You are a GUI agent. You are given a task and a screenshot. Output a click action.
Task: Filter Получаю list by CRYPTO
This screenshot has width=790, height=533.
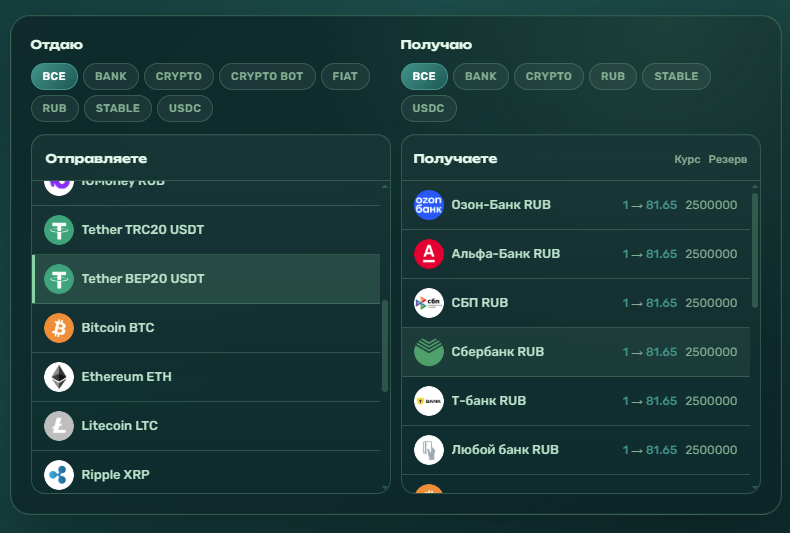[x=549, y=77]
